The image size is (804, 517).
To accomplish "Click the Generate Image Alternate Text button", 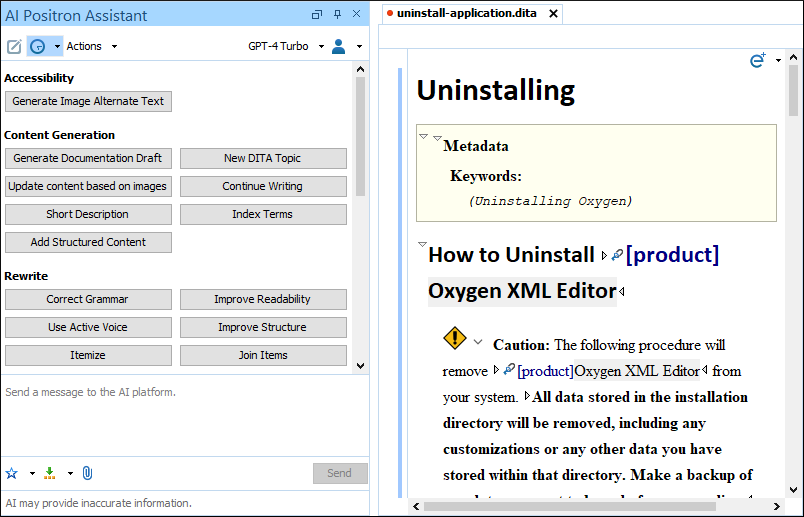I will (88, 102).
